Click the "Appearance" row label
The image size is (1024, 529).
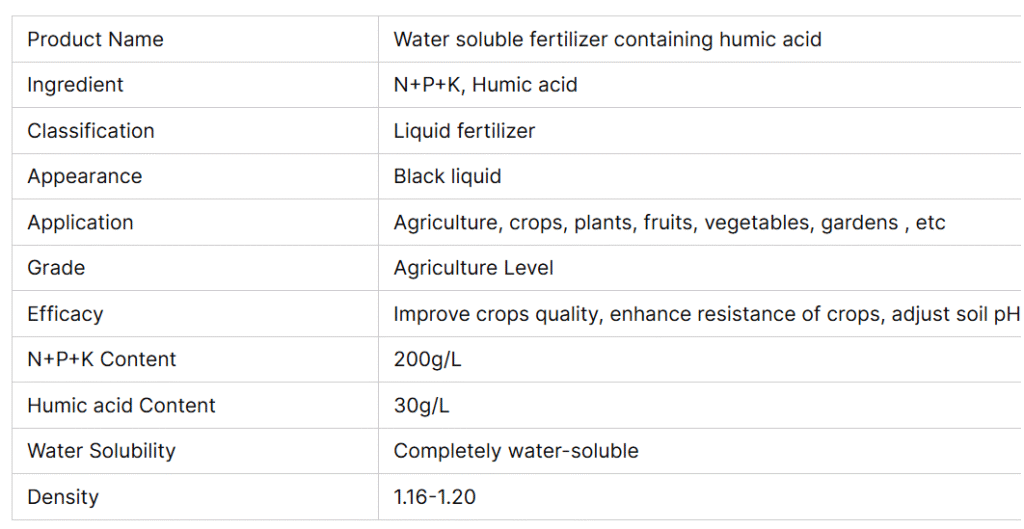(84, 177)
